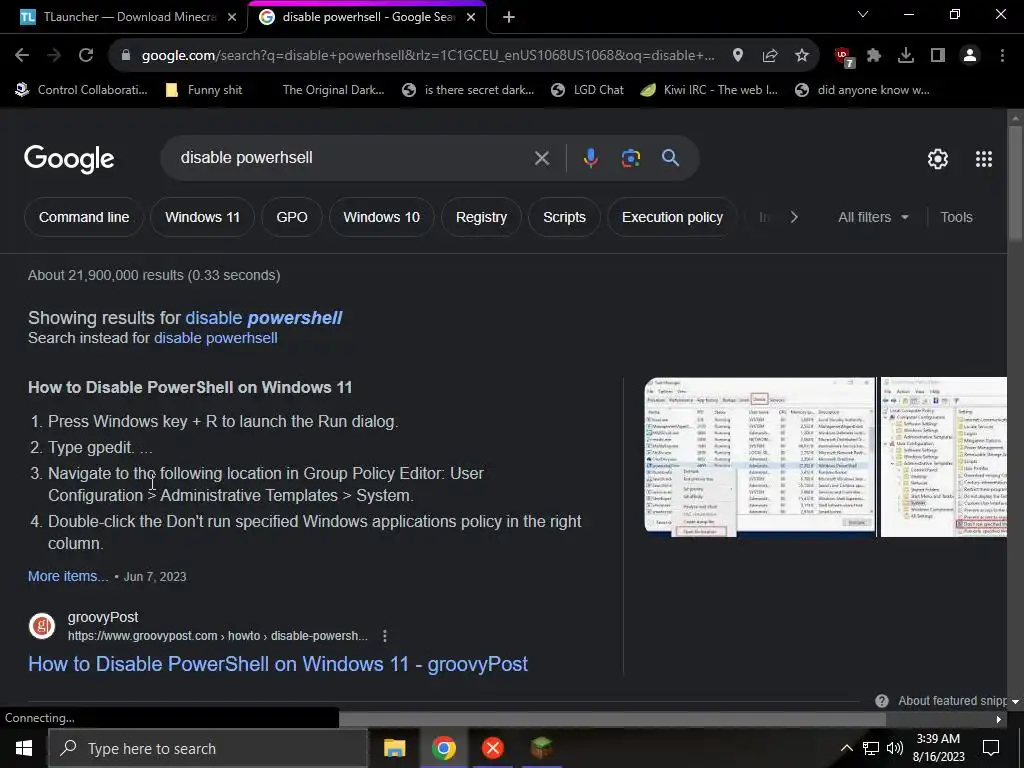Filter by GPO chip
1024x768 pixels.
coord(292,217)
